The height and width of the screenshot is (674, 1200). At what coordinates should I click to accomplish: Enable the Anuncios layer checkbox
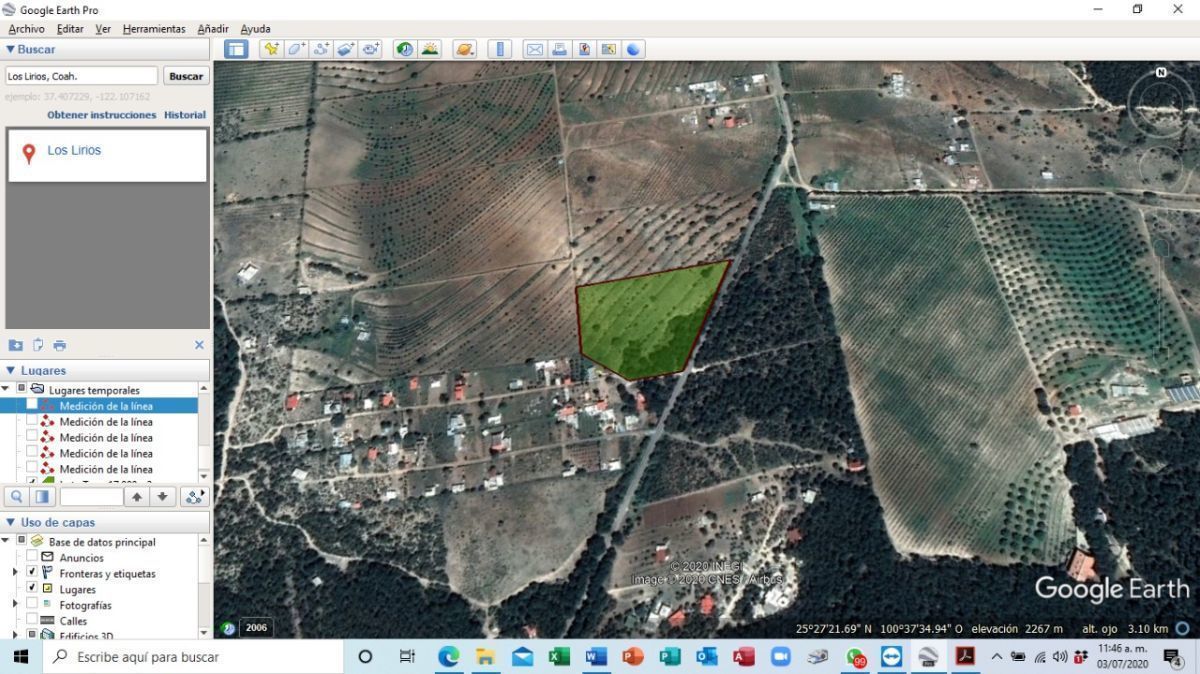tap(32, 557)
